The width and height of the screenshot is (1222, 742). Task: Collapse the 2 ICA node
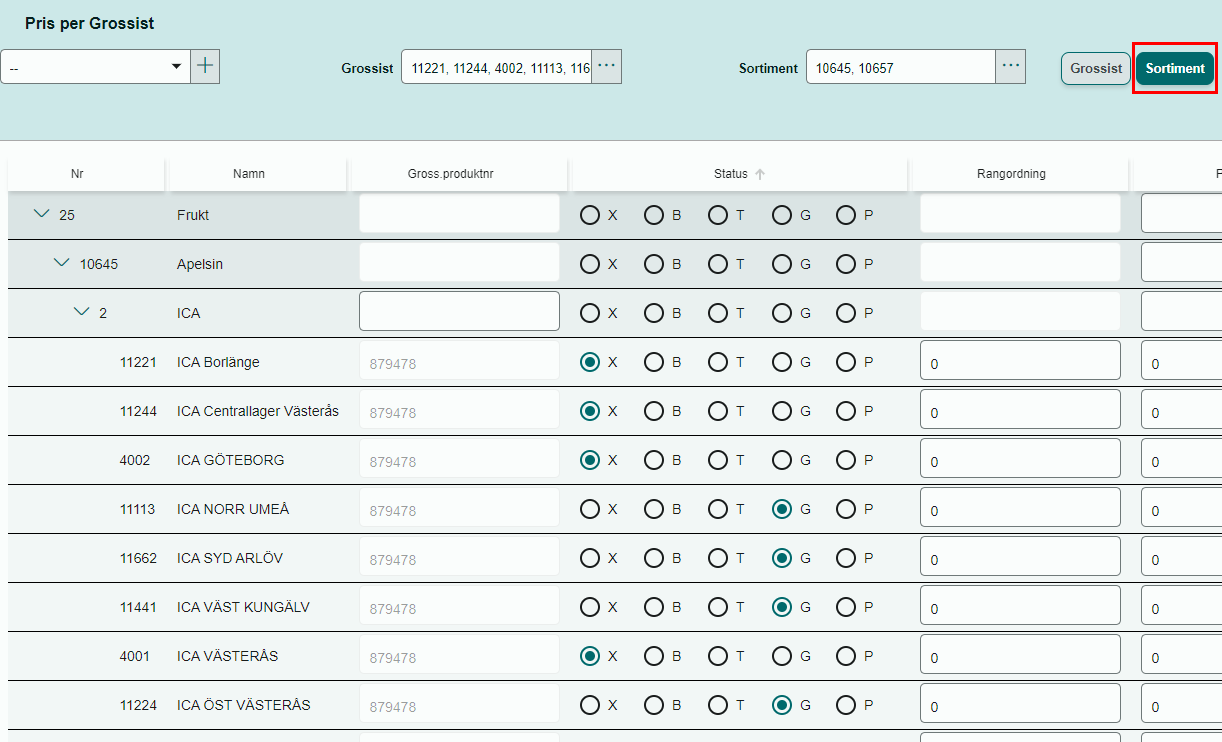(x=82, y=312)
